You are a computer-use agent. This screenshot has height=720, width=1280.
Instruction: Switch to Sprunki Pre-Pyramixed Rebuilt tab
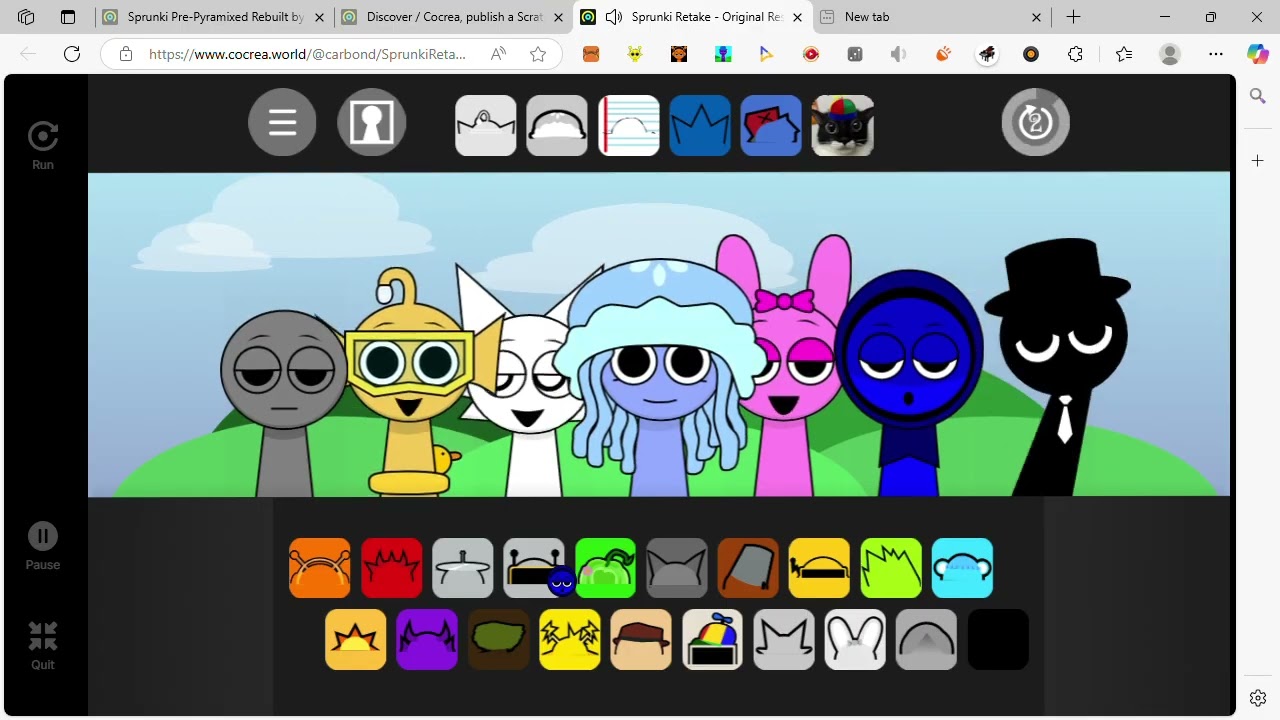click(215, 17)
